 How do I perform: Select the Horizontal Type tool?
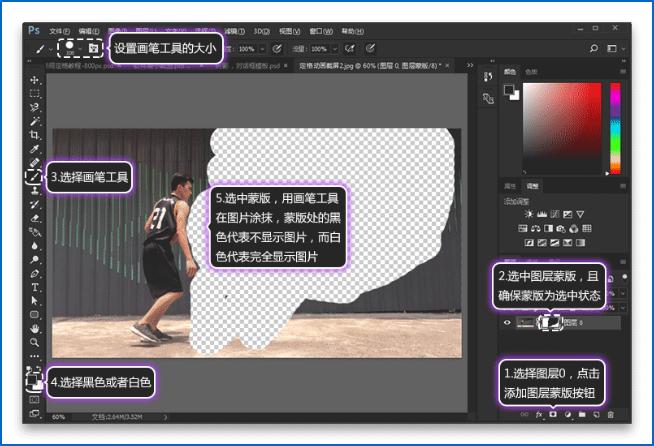35,286
